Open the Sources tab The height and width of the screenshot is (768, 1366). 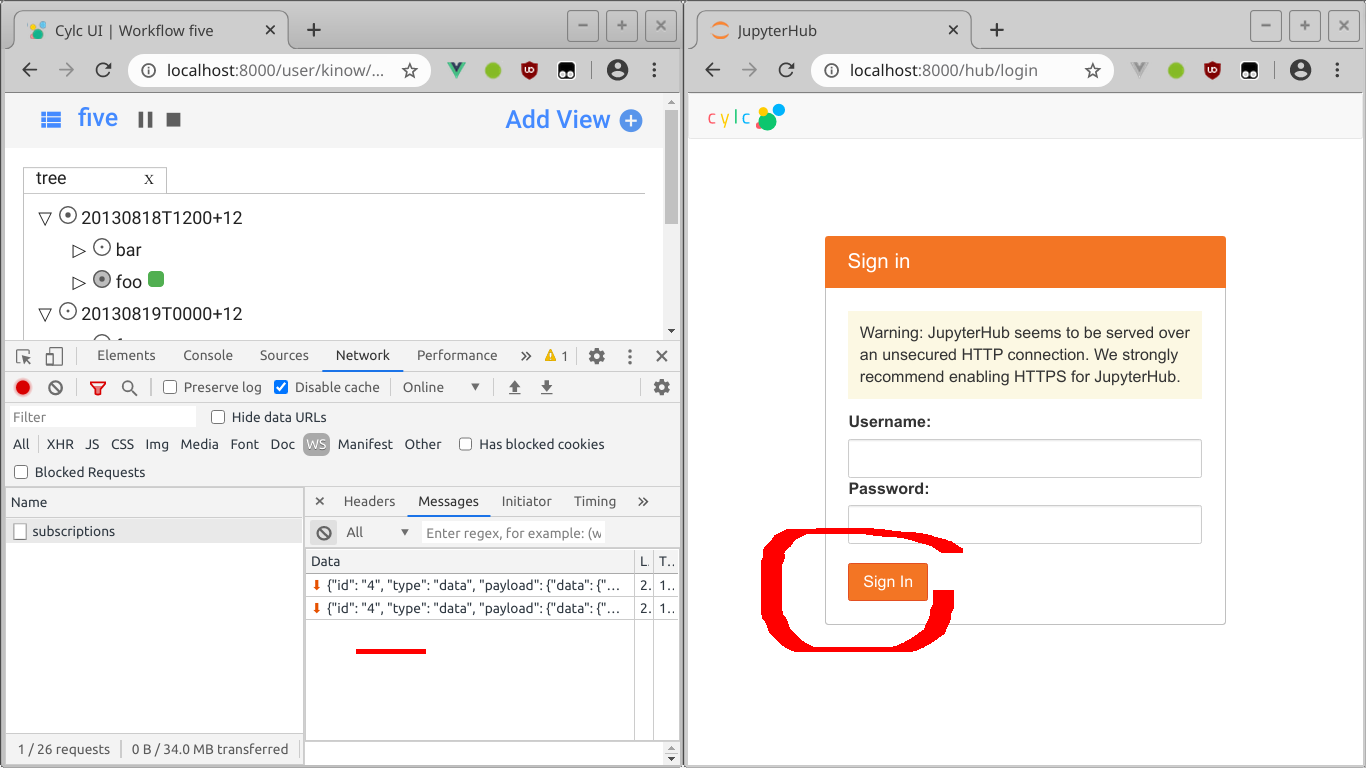[x=284, y=355]
